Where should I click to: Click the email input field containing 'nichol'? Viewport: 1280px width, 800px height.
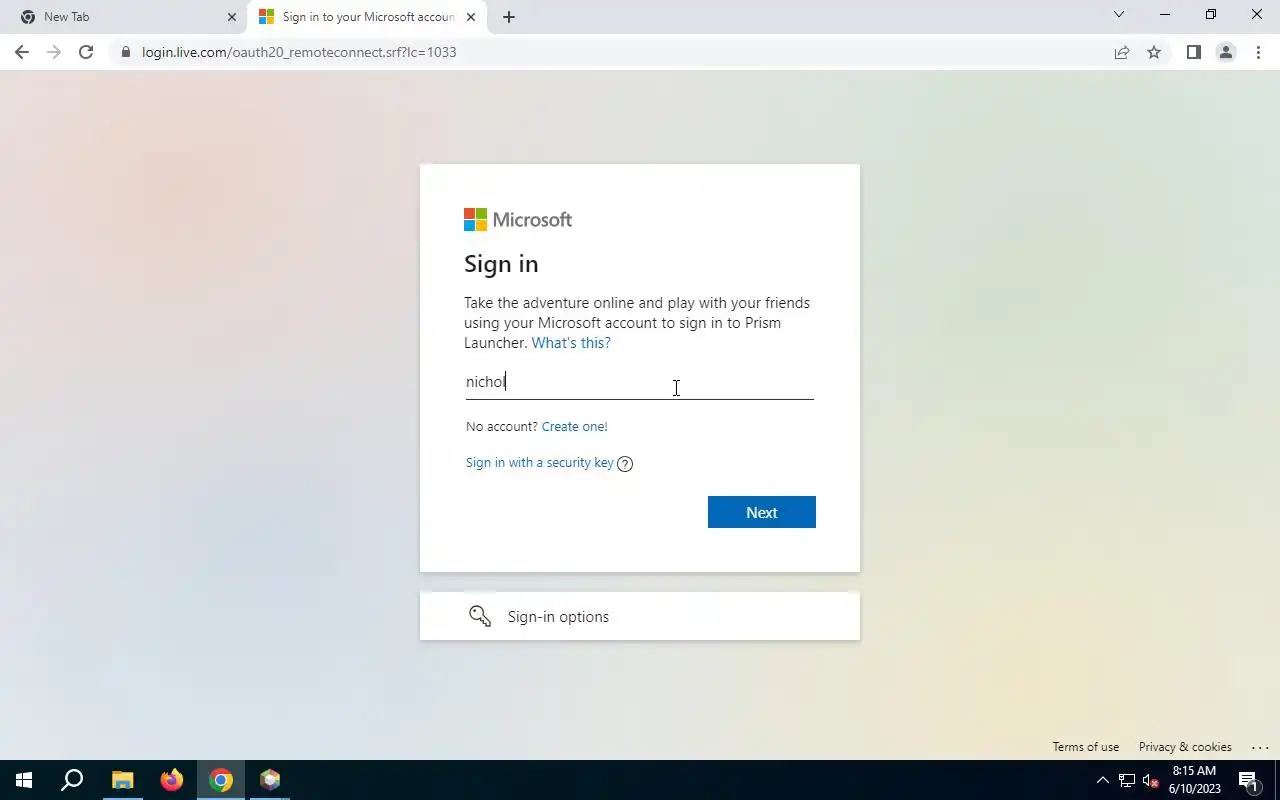coord(639,382)
